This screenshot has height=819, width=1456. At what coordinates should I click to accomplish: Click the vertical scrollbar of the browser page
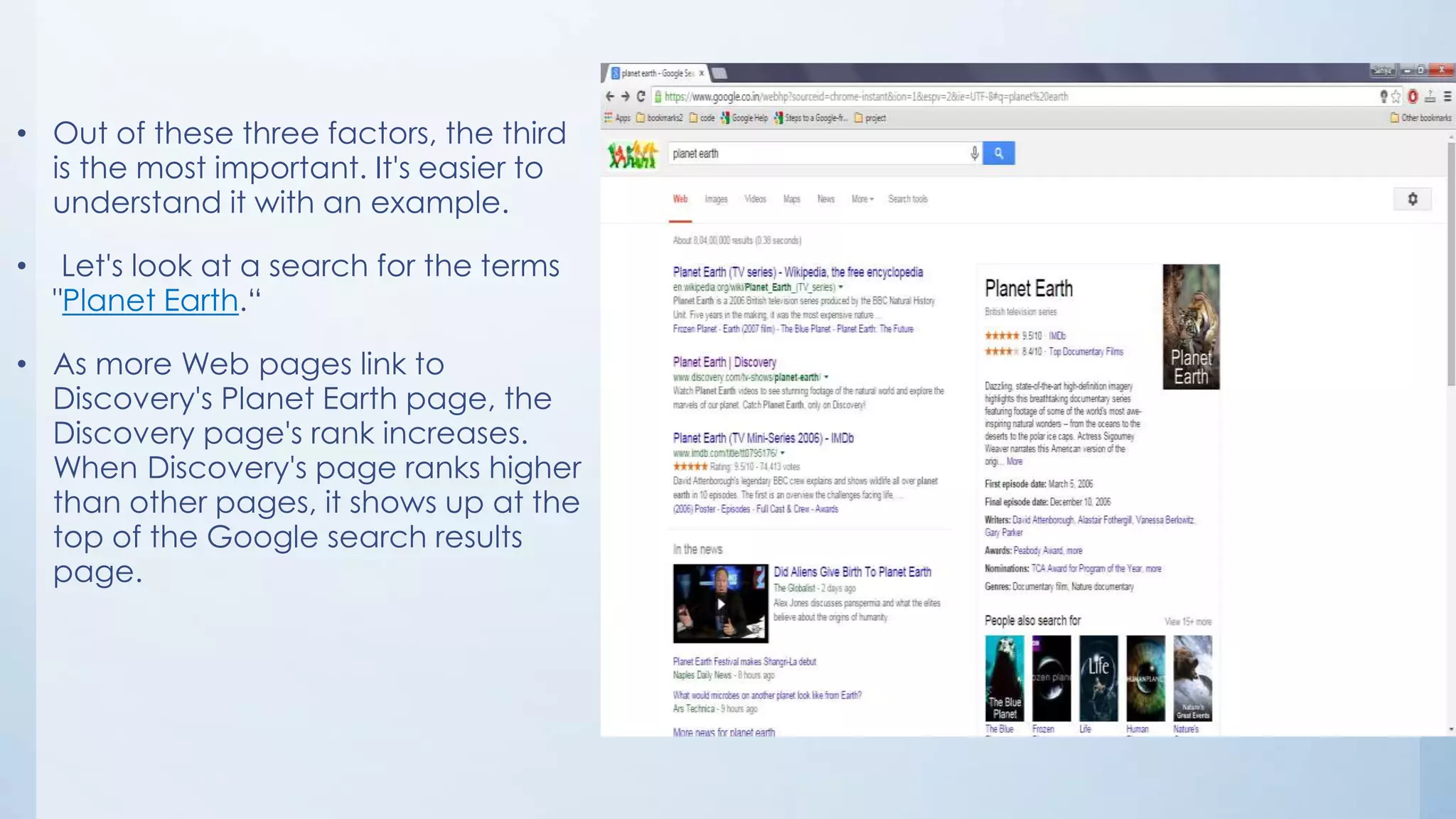(1451, 263)
